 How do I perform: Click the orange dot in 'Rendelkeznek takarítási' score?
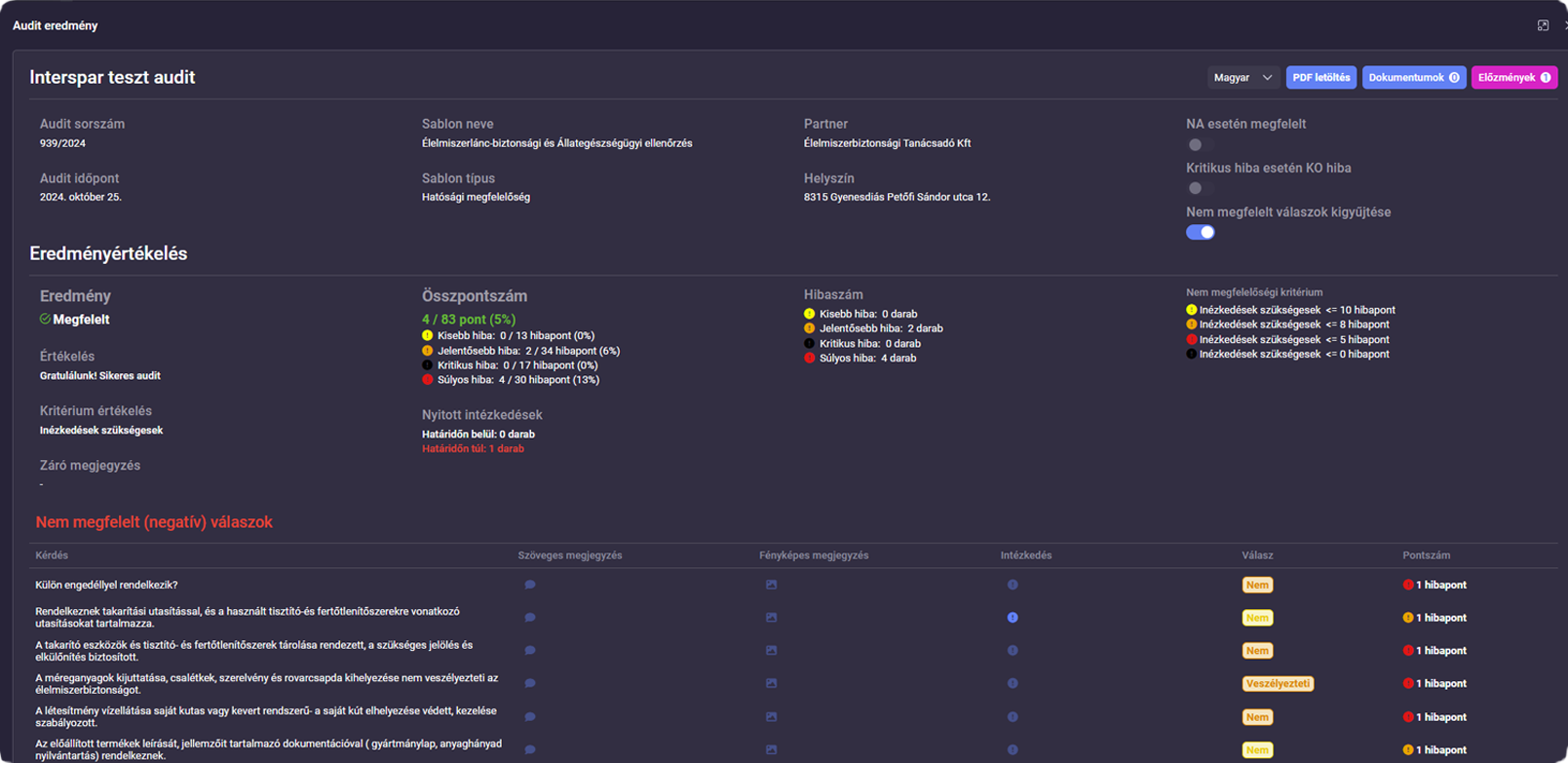pyautogui.click(x=1407, y=618)
